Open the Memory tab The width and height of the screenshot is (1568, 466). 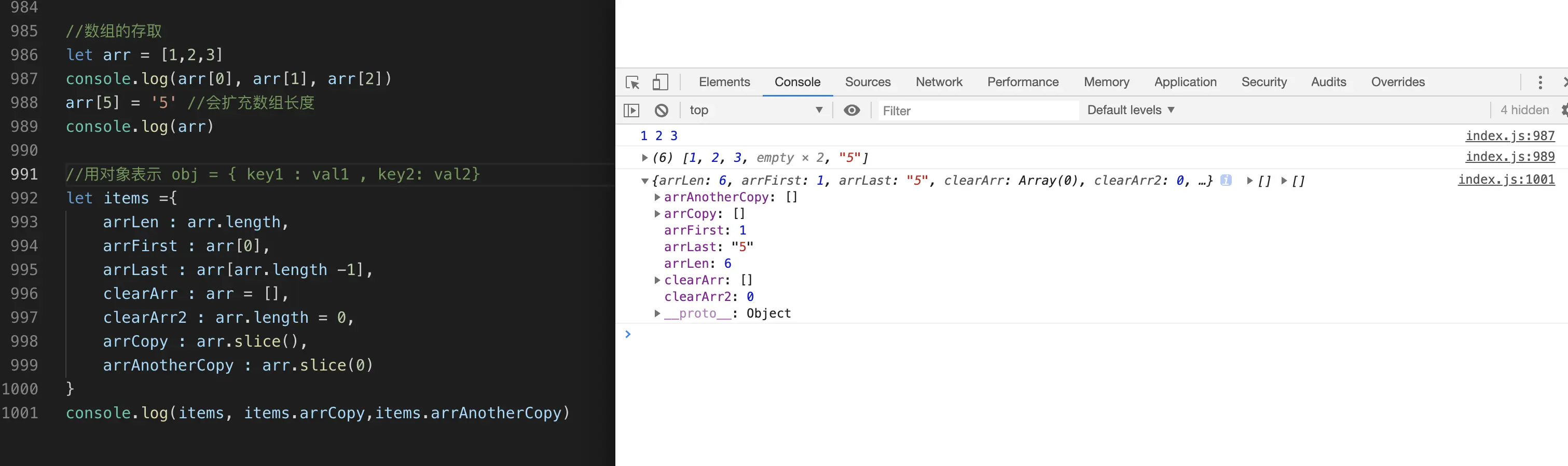1107,81
